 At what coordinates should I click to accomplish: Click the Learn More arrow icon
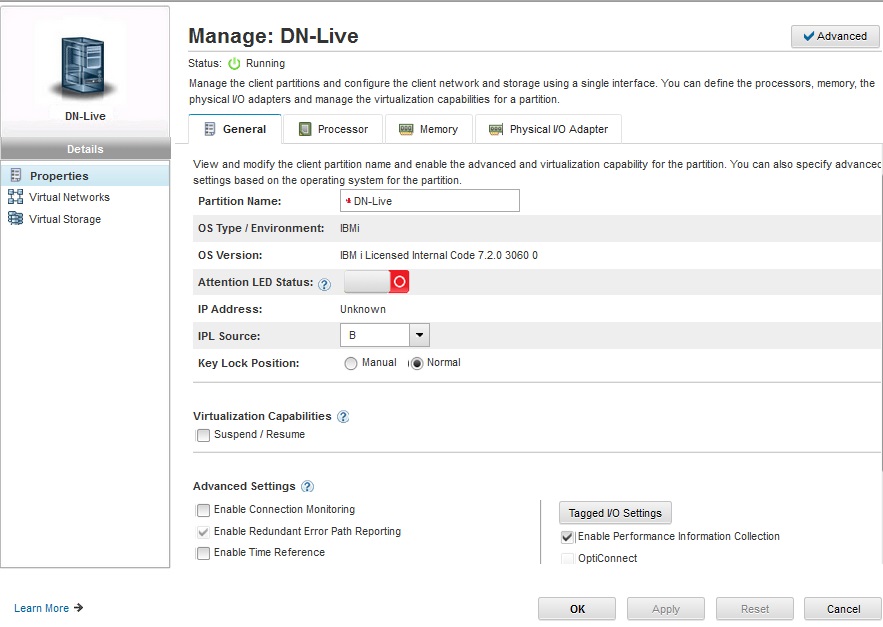[79, 608]
